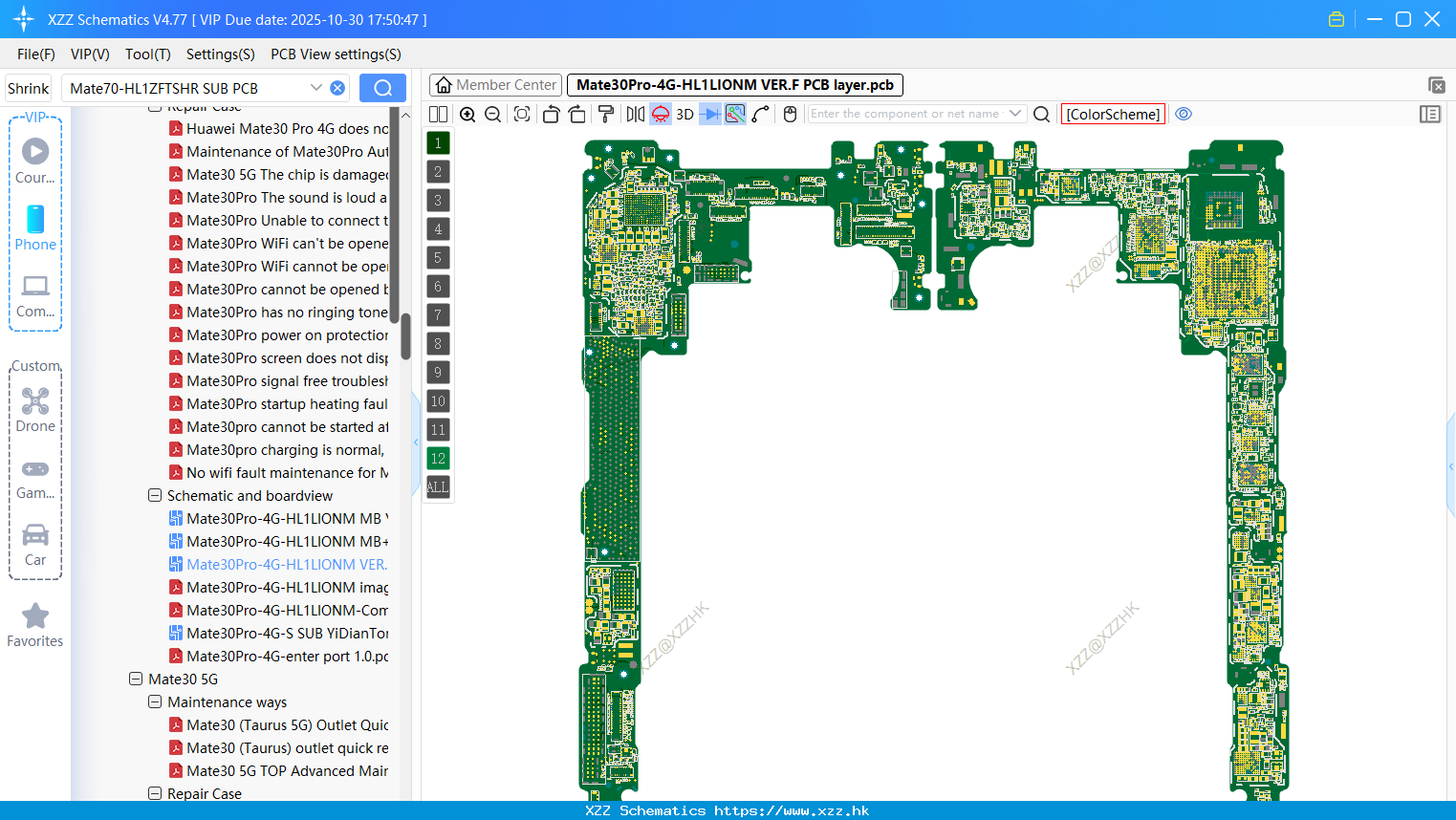The image size is (1456, 820).
Task: Click the split view icon in PCB toolbar
Action: coord(438,114)
